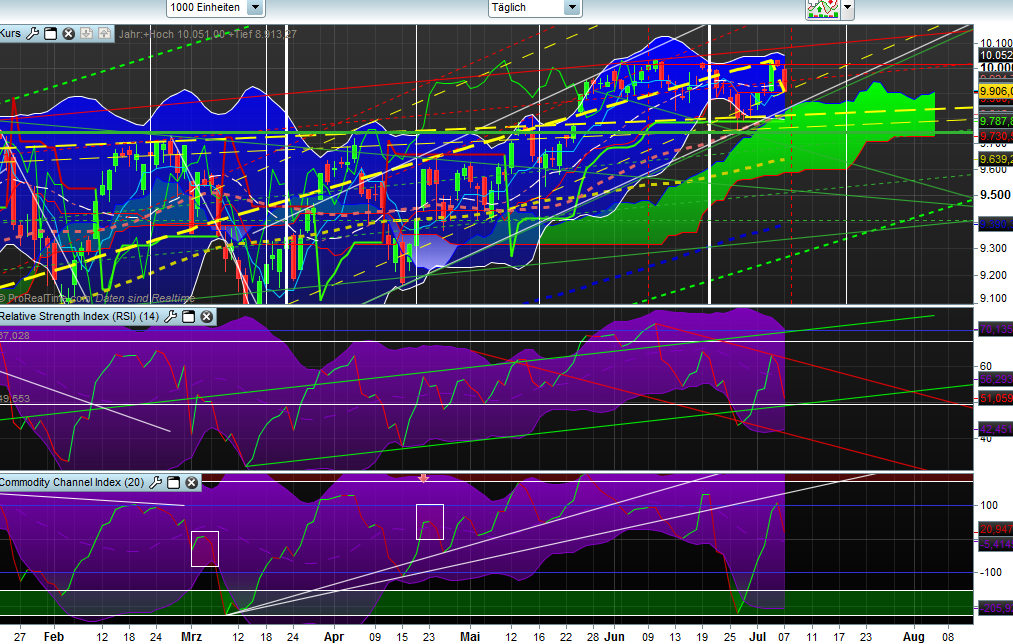Click the 9.639 price axis label

[x=996, y=160]
